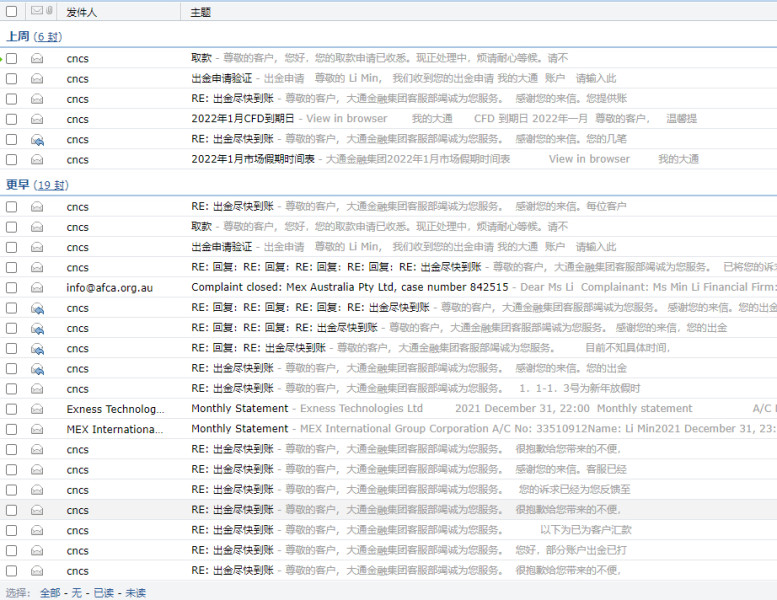Click the (19 封) count link
Viewport: 777px width, 600px height.
pos(51,185)
